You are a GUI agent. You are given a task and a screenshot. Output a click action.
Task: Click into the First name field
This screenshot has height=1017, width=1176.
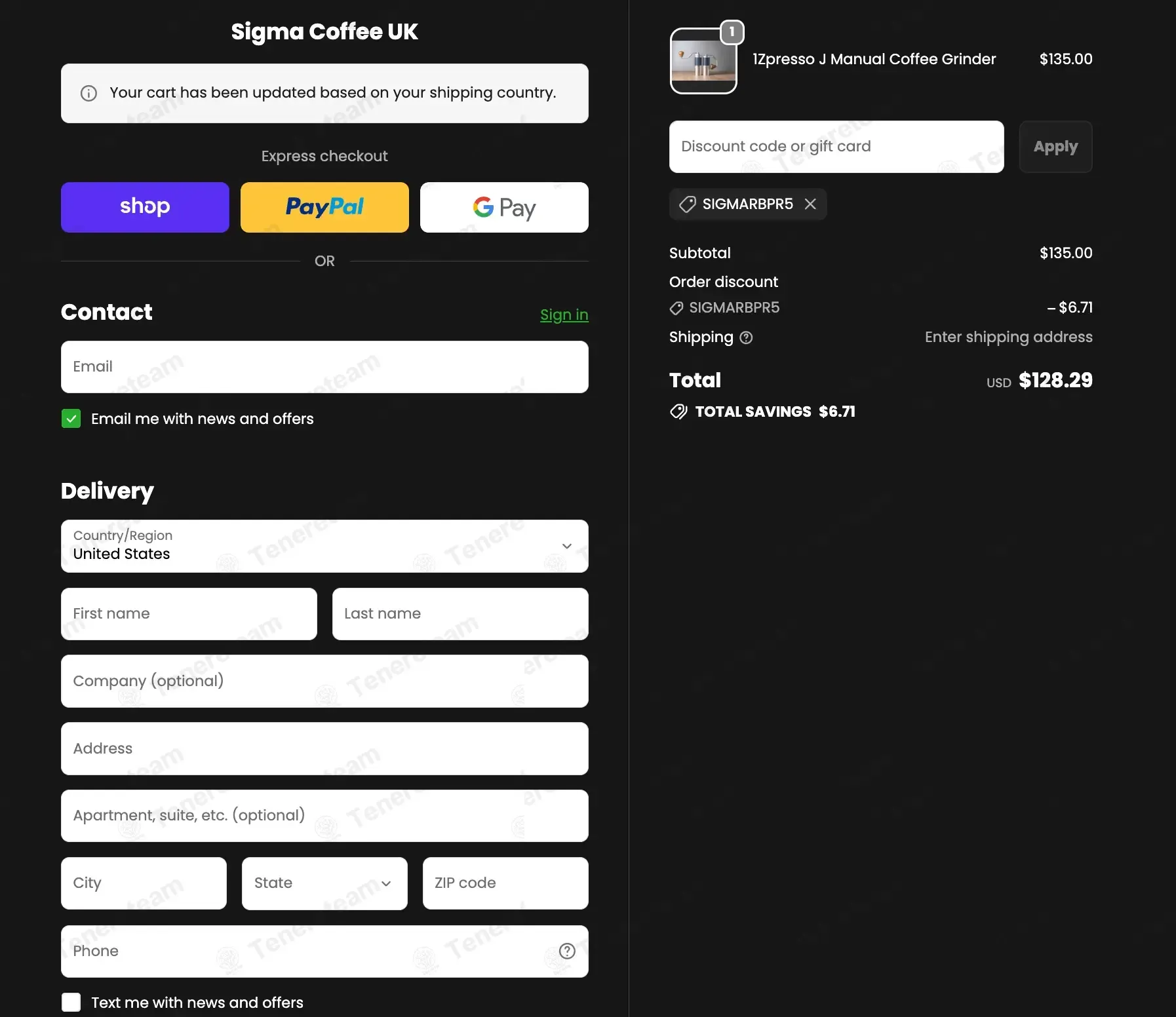(x=189, y=614)
